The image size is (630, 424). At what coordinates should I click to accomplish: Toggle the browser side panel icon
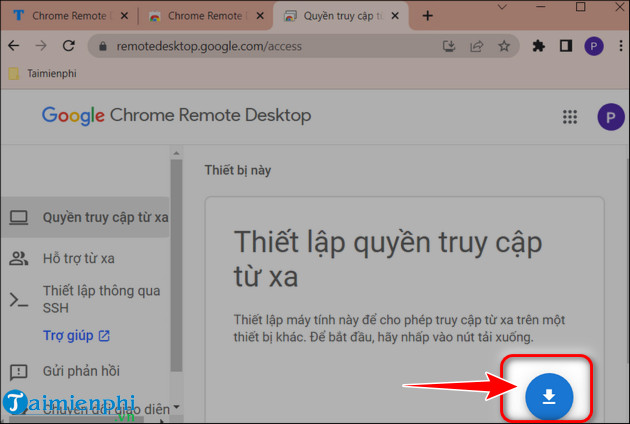pyautogui.click(x=566, y=46)
